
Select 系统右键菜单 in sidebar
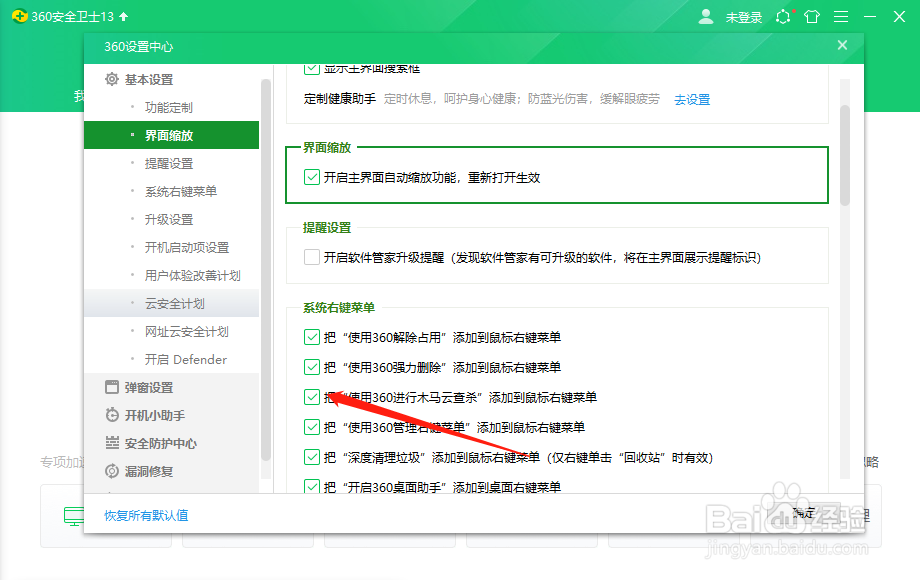(171, 191)
